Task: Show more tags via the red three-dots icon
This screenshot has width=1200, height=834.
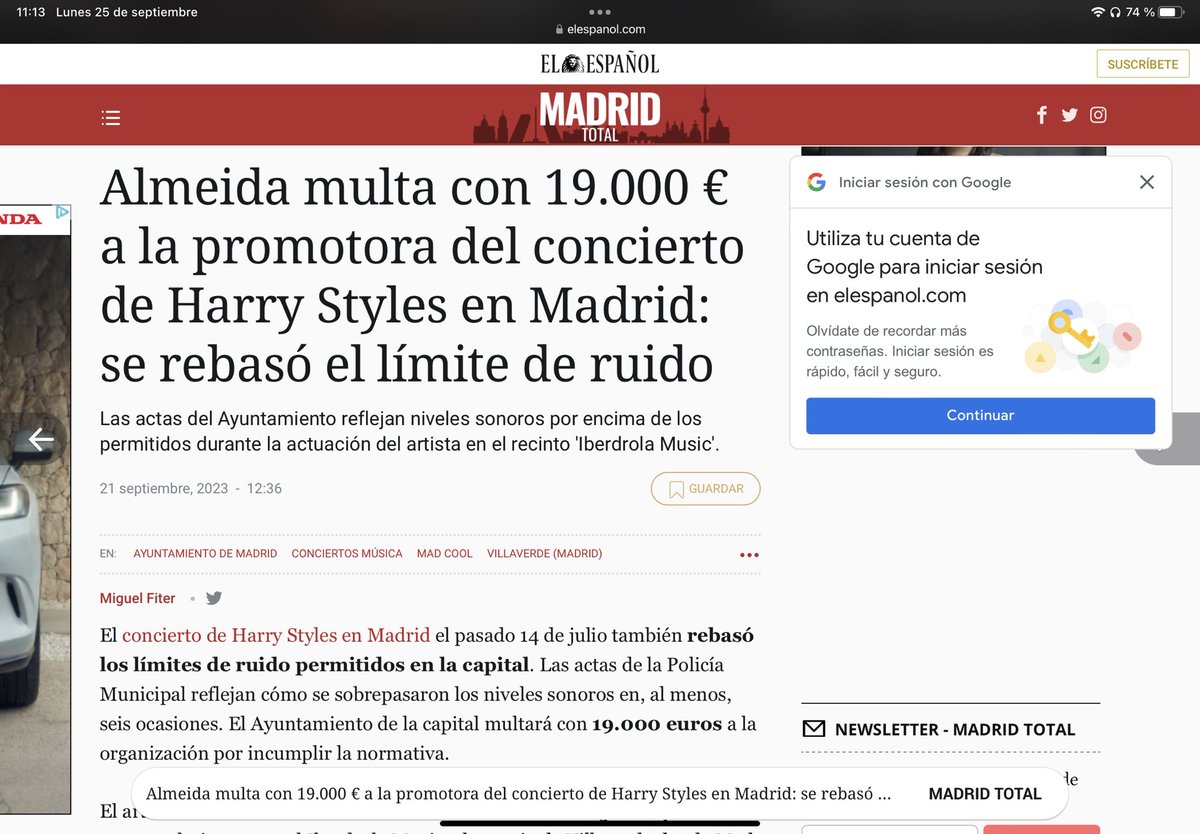Action: click(749, 555)
